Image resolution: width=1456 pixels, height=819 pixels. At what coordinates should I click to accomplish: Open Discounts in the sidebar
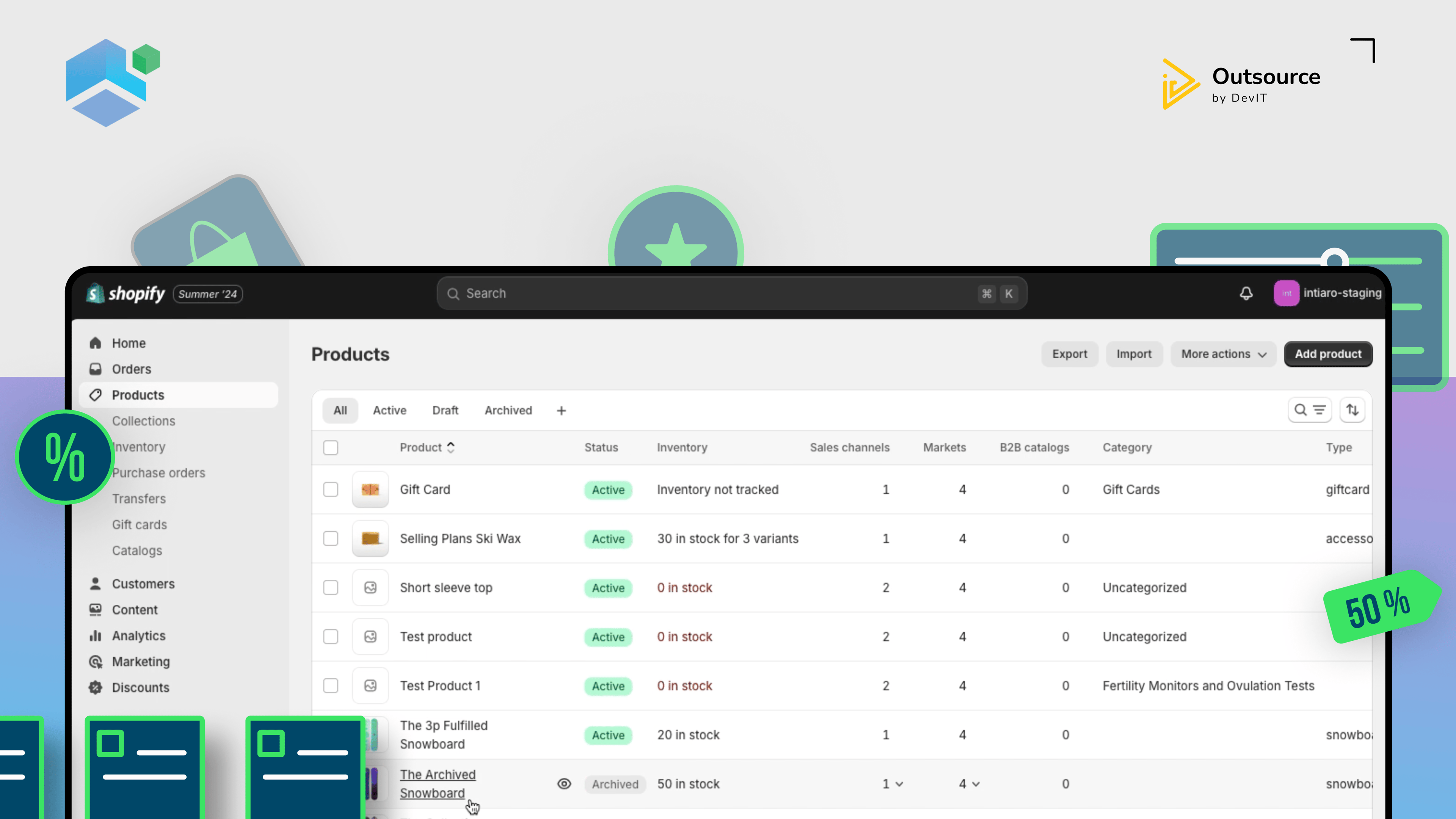point(140,687)
